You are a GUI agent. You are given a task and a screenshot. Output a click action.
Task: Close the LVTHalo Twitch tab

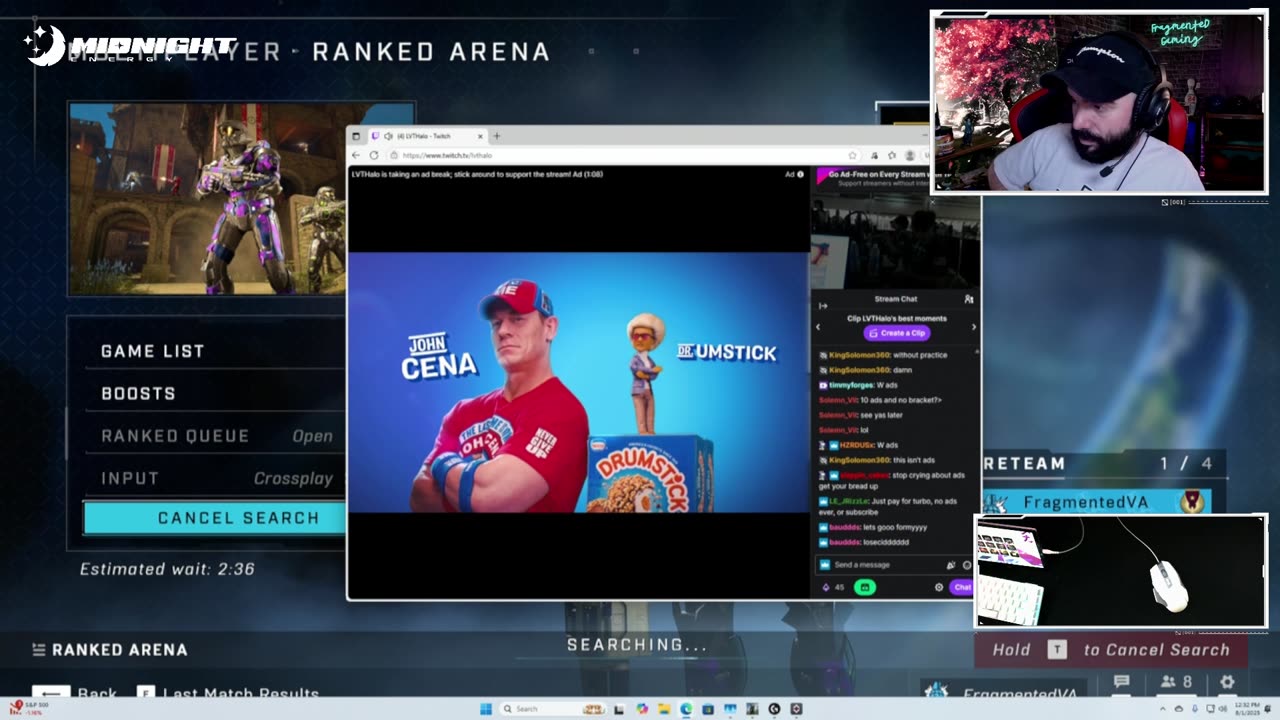(480, 136)
